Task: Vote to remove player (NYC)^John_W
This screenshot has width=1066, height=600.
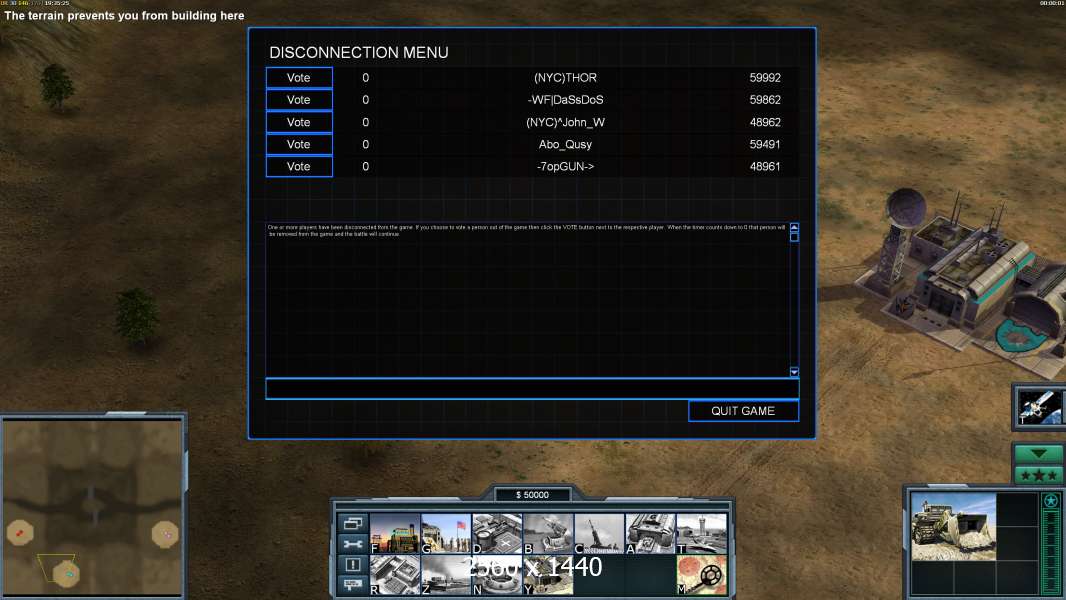Action: coord(299,122)
